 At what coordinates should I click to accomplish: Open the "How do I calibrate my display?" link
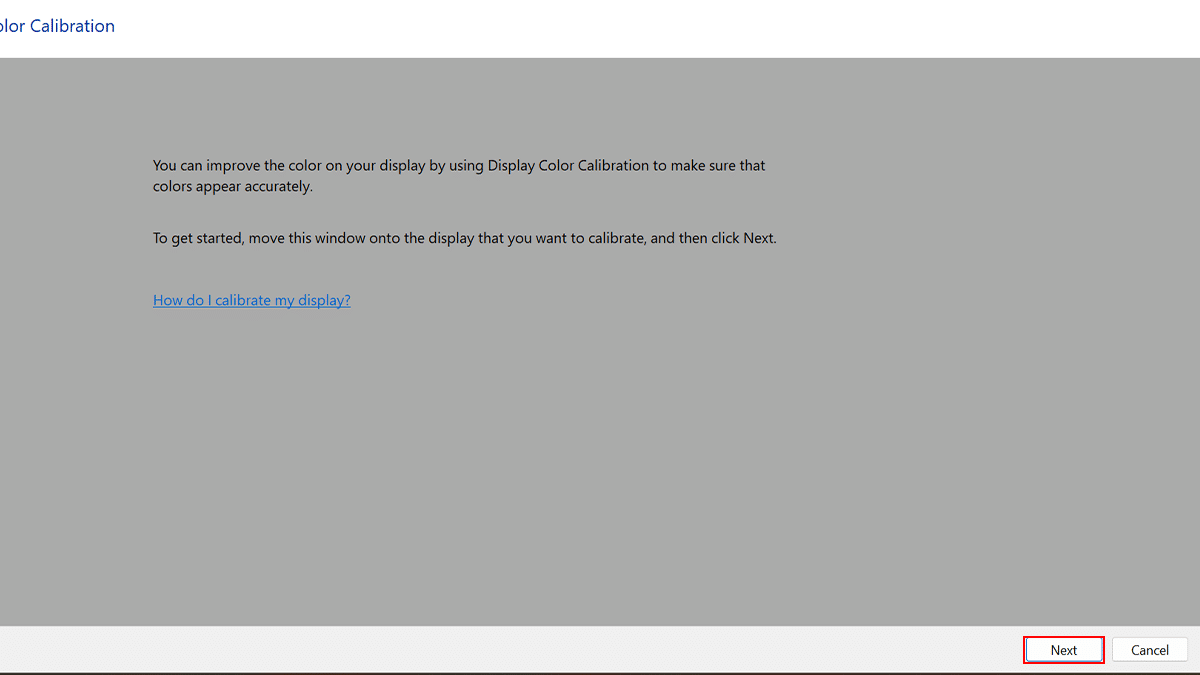point(252,300)
